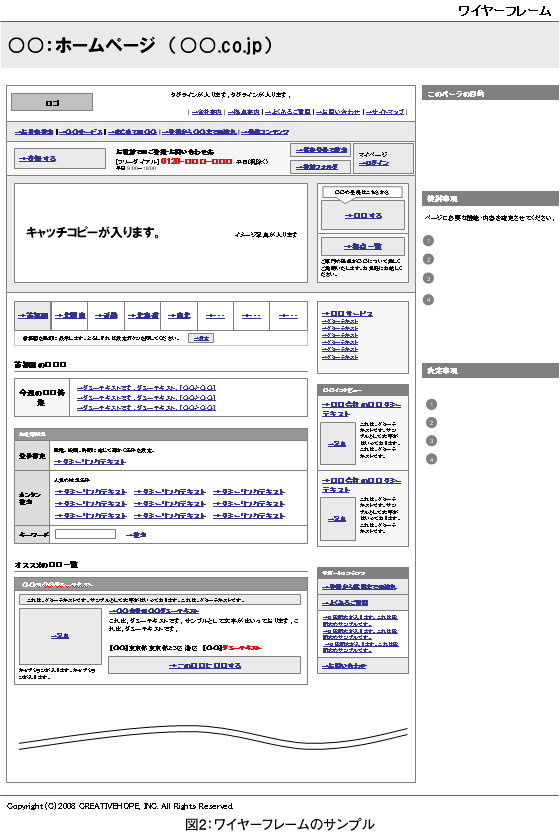Click the キャッチコピーが入ります hero text
The width and height of the screenshot is (560, 835).
tap(93, 232)
